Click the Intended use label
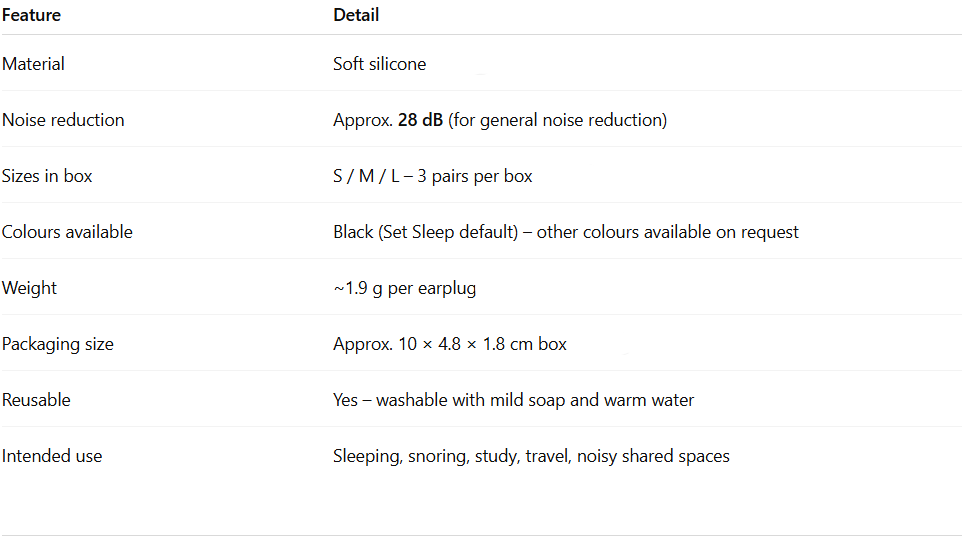Viewport: 976px width, 548px height. coord(52,456)
